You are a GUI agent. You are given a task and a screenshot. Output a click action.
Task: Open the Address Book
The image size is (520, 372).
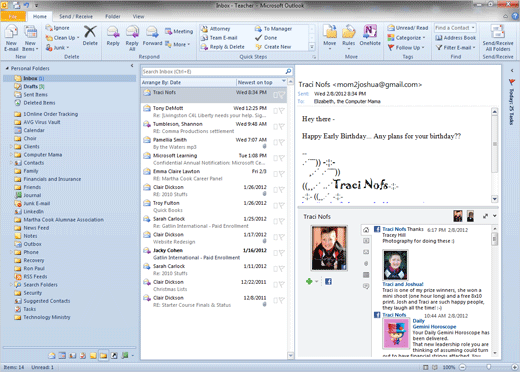[x=456, y=38]
